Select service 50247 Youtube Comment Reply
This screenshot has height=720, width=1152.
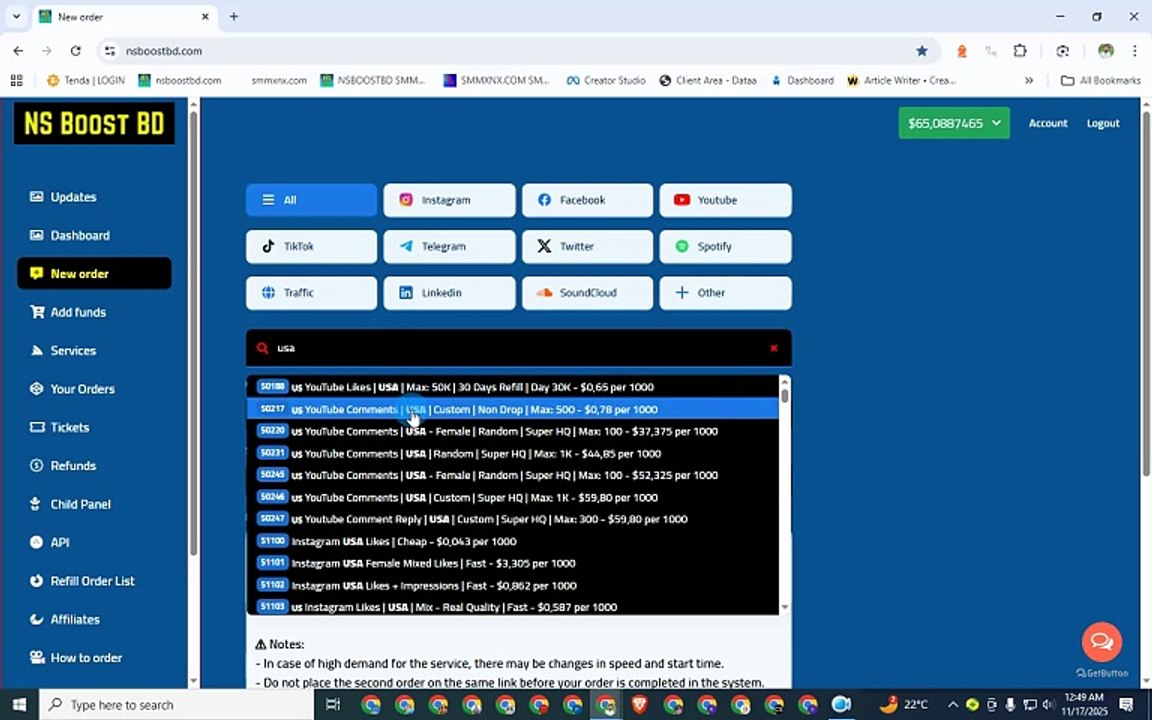click(x=513, y=519)
